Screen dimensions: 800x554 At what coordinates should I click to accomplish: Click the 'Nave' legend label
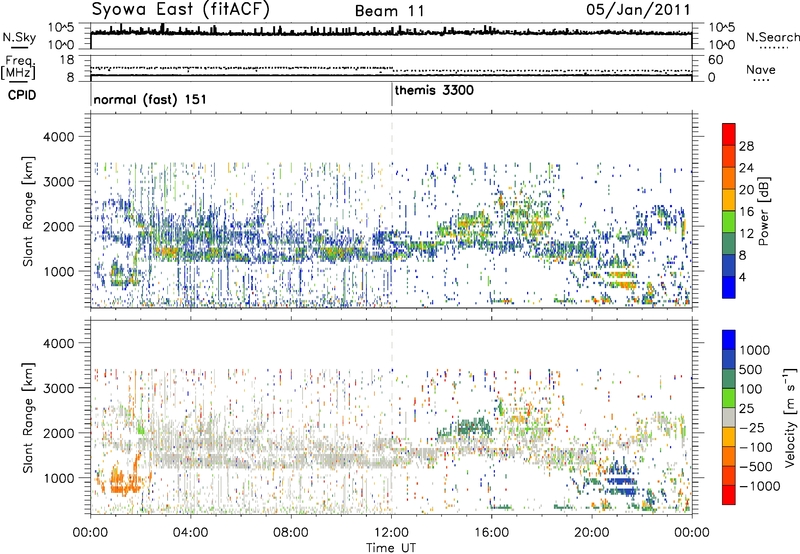[x=761, y=69]
